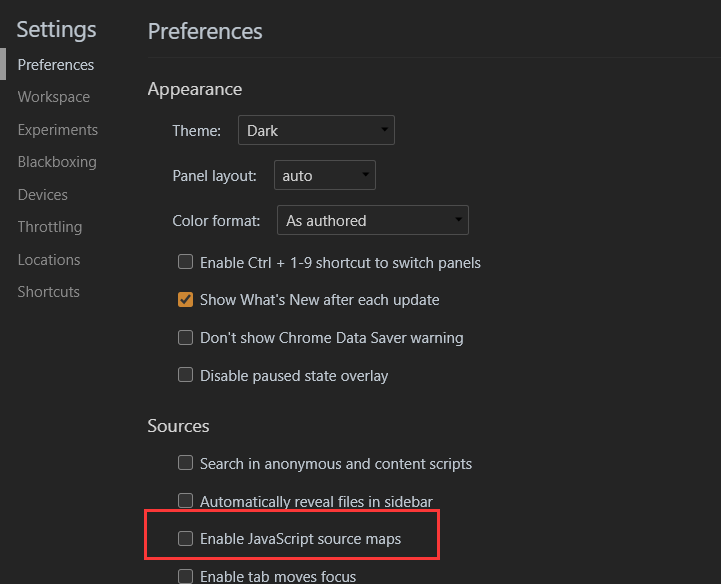Open the Color format dropdown
The height and width of the screenshot is (584, 721).
coord(373,221)
